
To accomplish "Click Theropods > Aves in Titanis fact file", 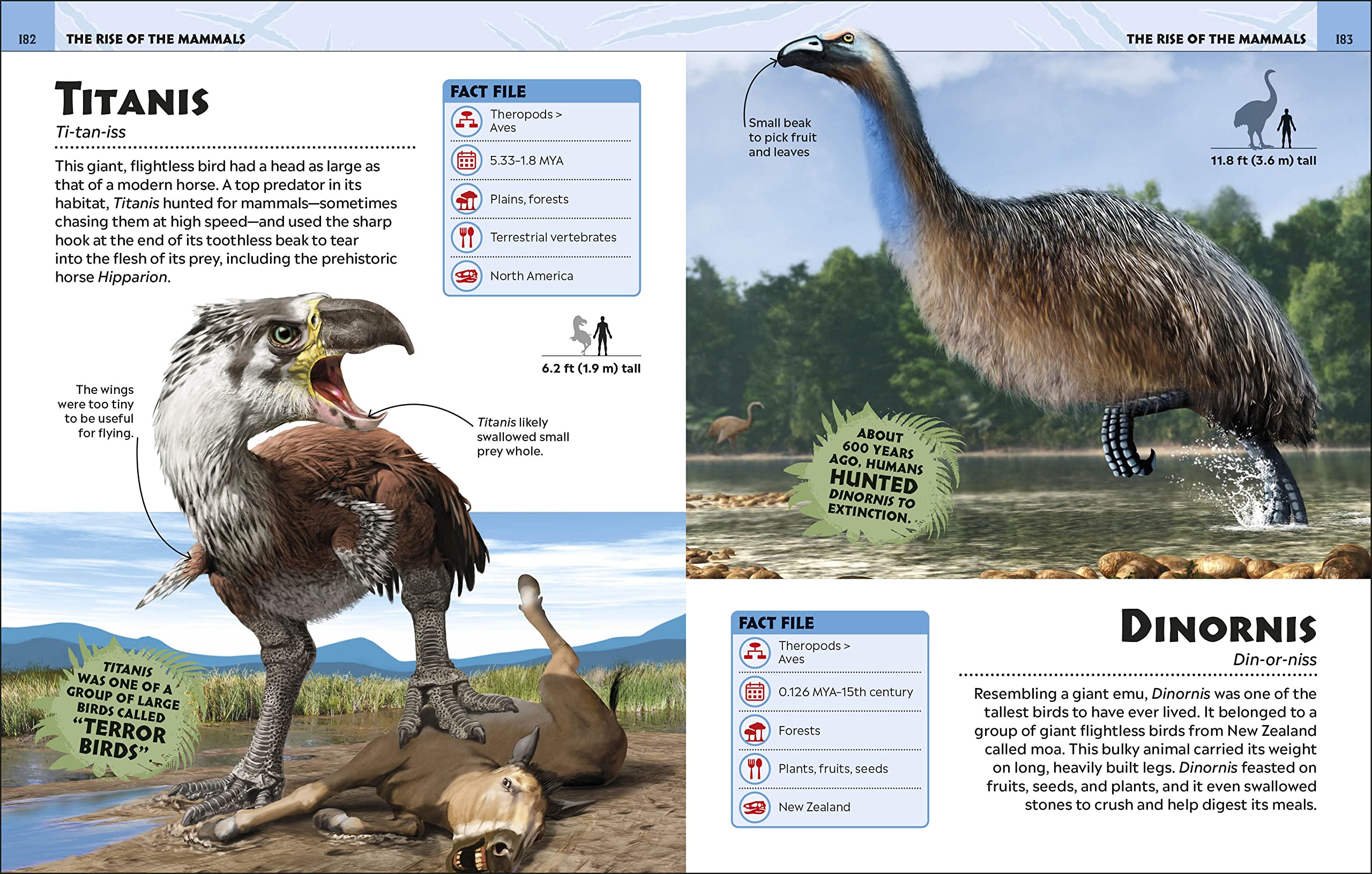I will [x=526, y=121].
